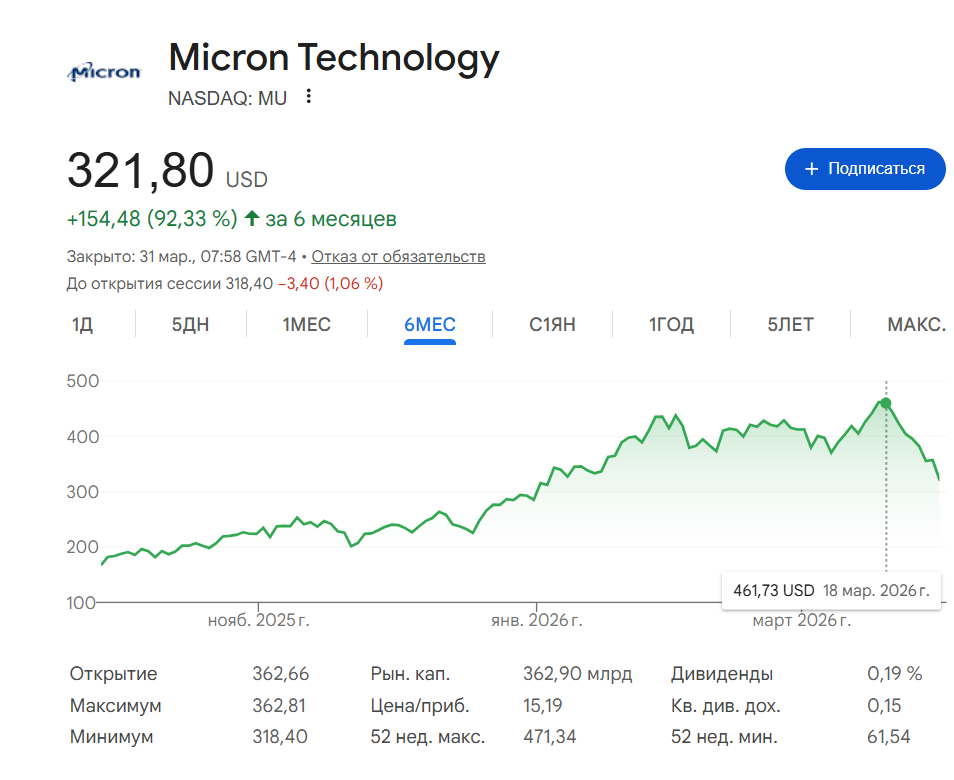Click the green up arrow icon
The image size is (954, 780).
click(252, 218)
